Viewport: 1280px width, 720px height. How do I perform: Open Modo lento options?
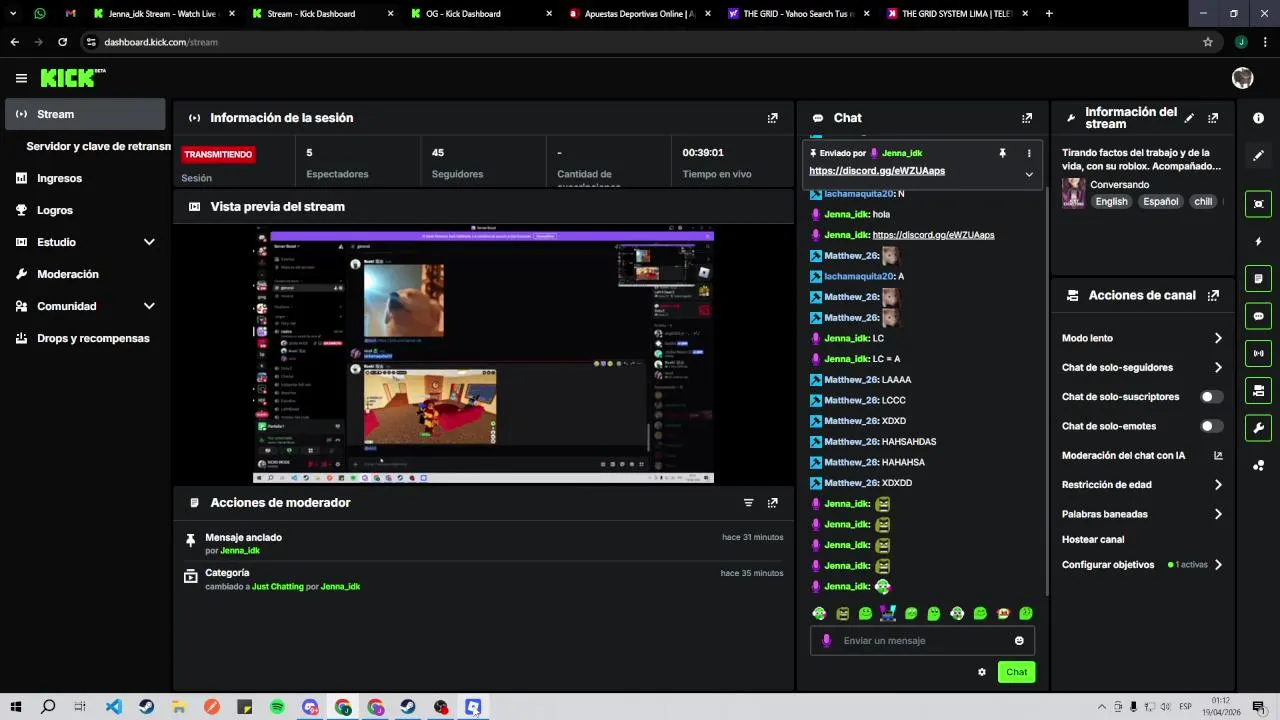(x=1142, y=338)
